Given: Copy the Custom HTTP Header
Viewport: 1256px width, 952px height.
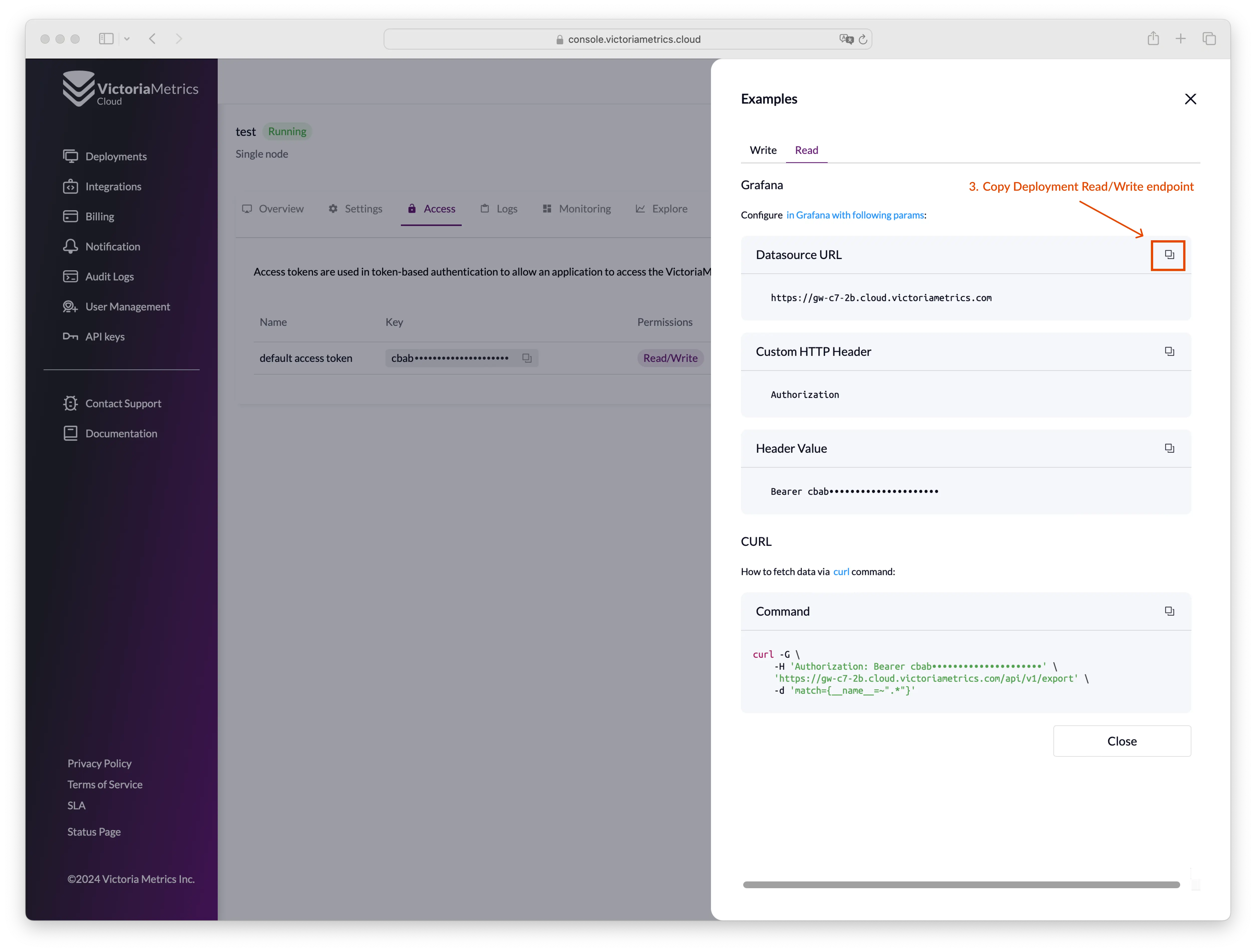Looking at the screenshot, I should [x=1169, y=351].
